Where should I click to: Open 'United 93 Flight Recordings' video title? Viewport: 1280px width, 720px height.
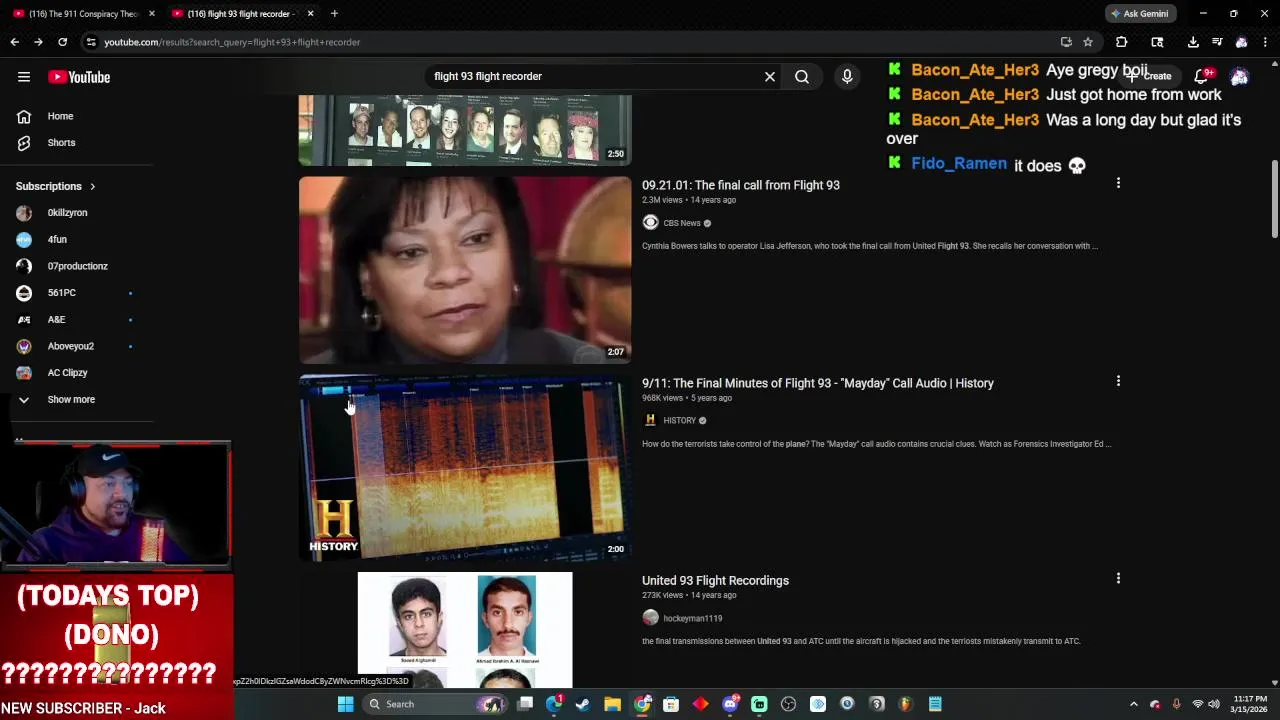pos(715,580)
